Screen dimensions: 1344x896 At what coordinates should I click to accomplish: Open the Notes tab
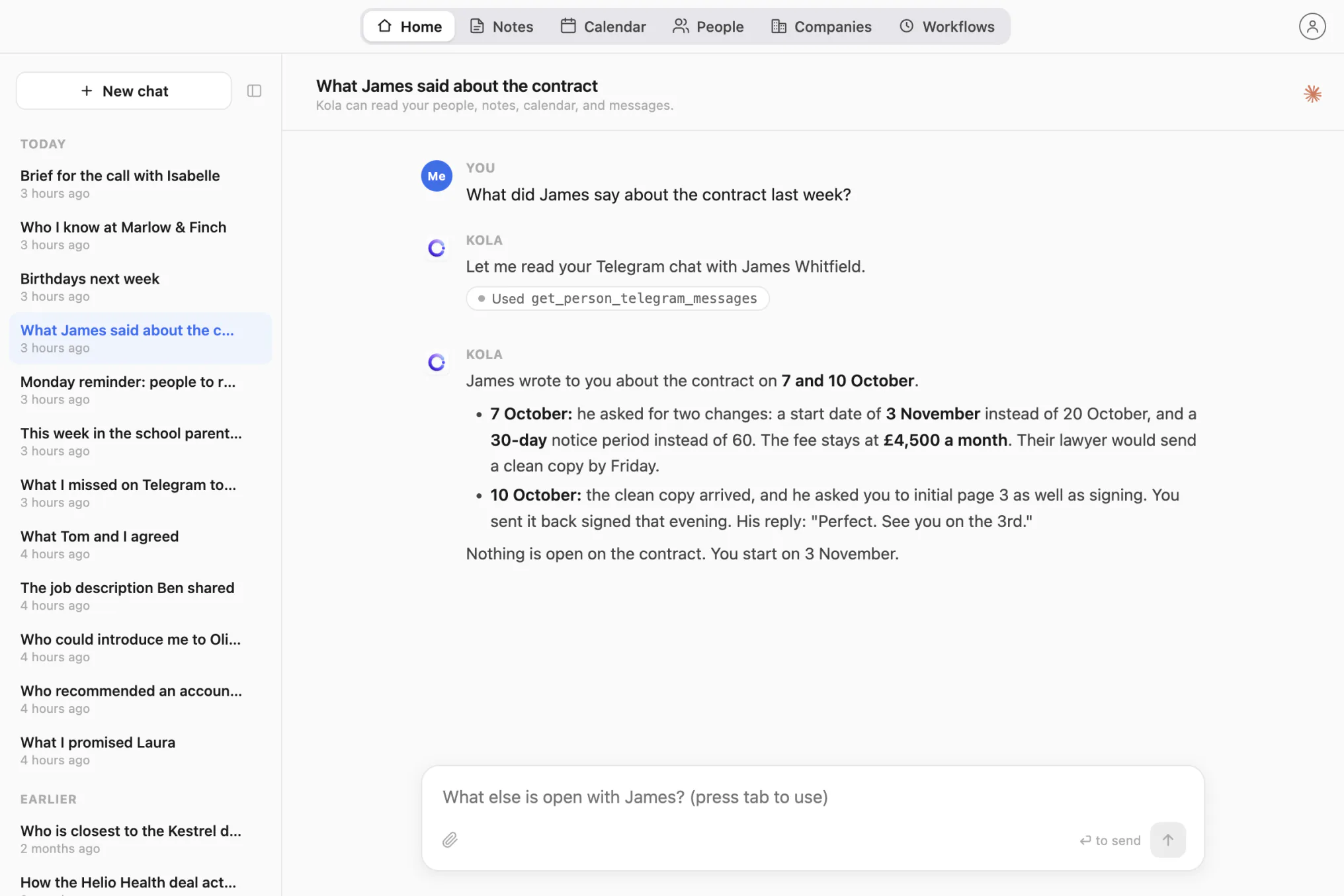coord(501,26)
